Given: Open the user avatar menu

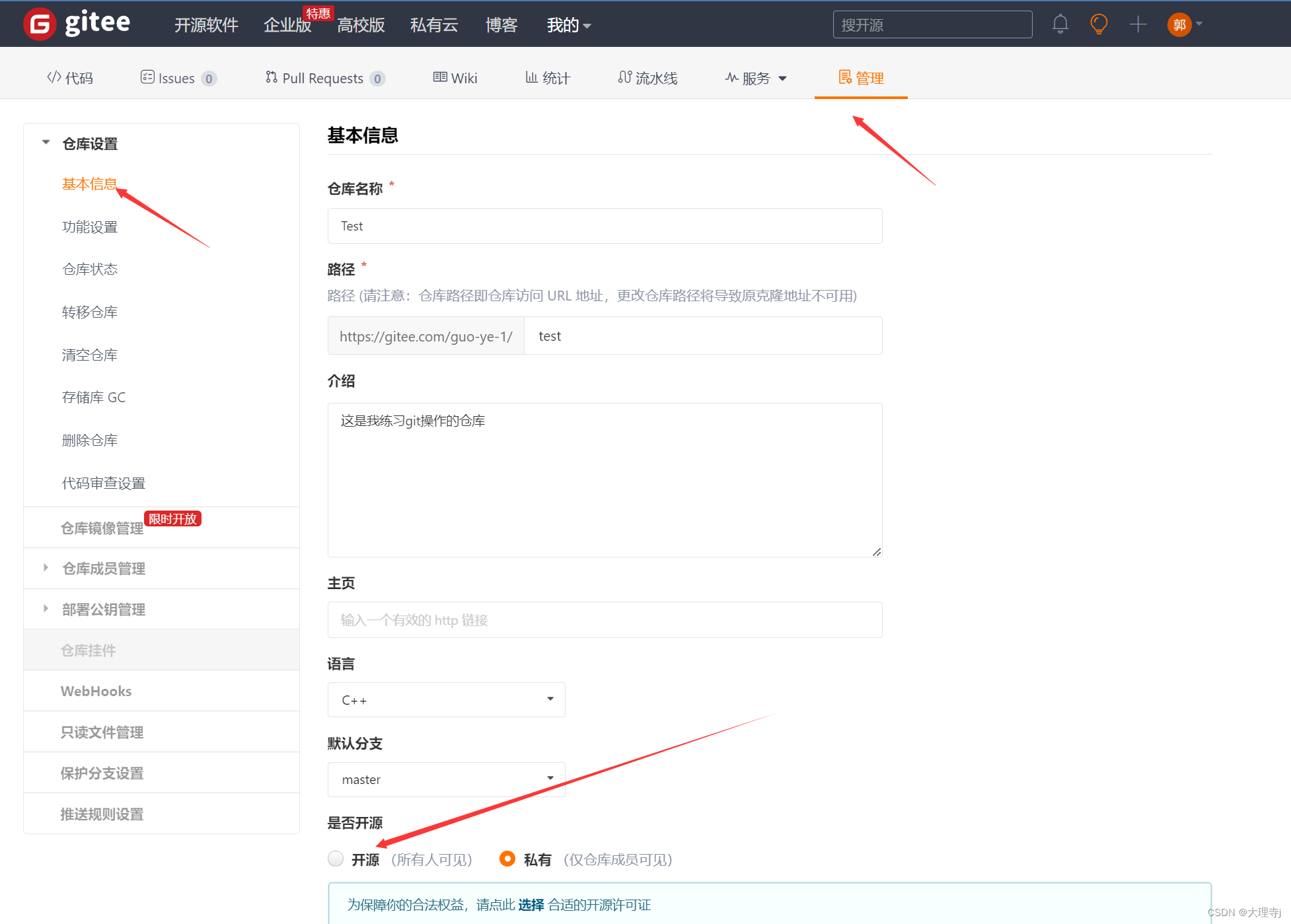Looking at the screenshot, I should coord(1185,24).
